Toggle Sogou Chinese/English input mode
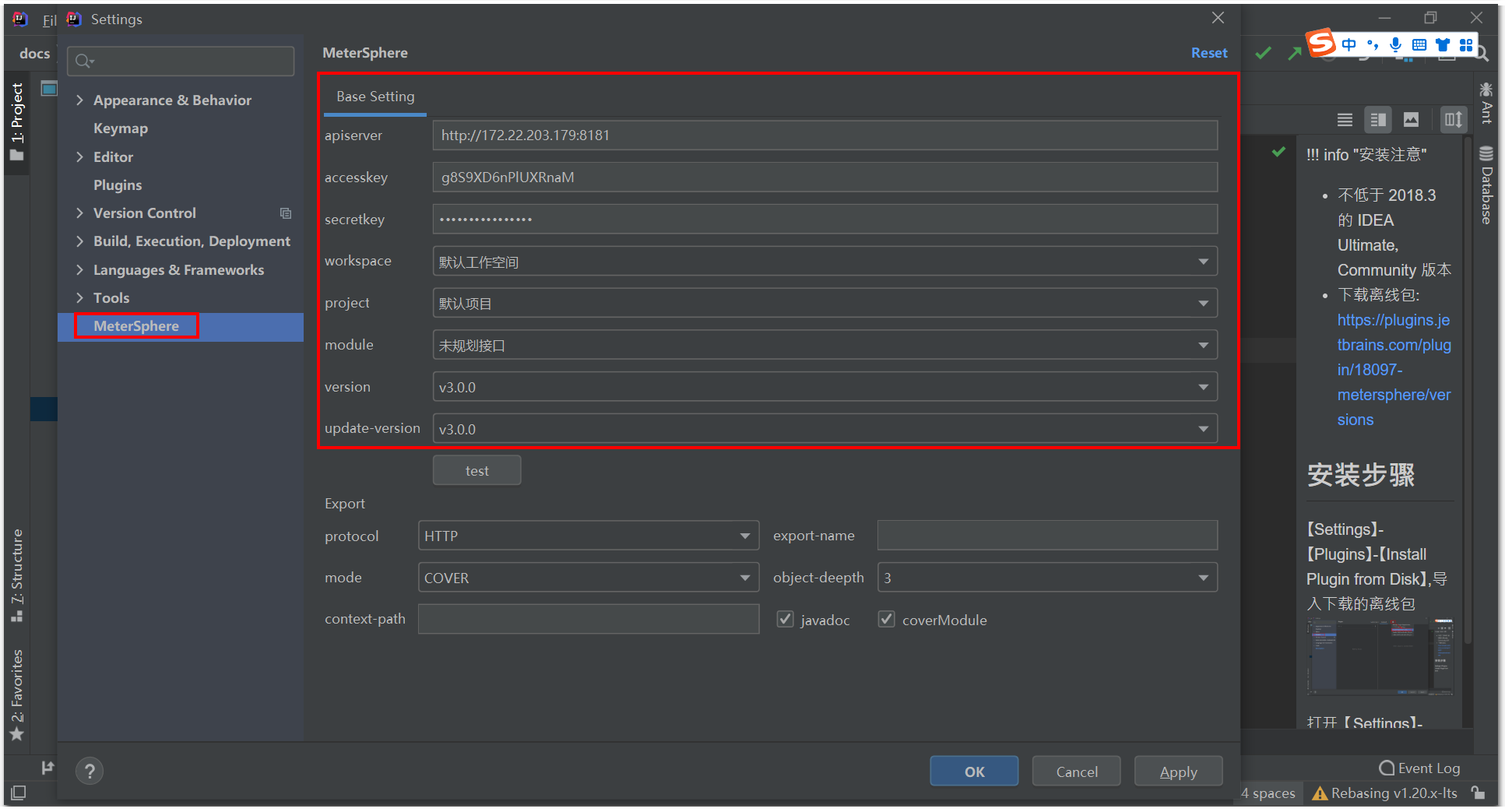Viewport: 1505px width, 812px height. pos(1351,44)
